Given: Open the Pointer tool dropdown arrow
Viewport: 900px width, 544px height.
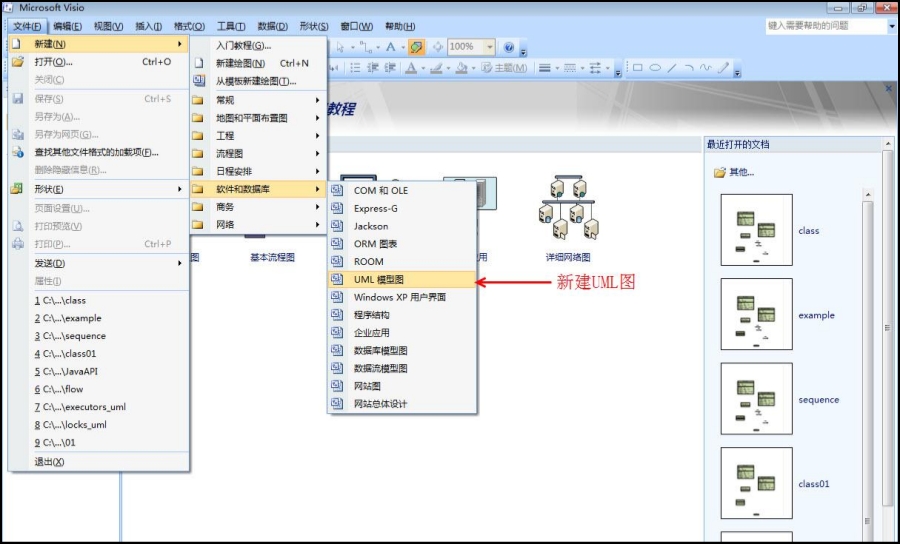Looking at the screenshot, I should point(352,47).
